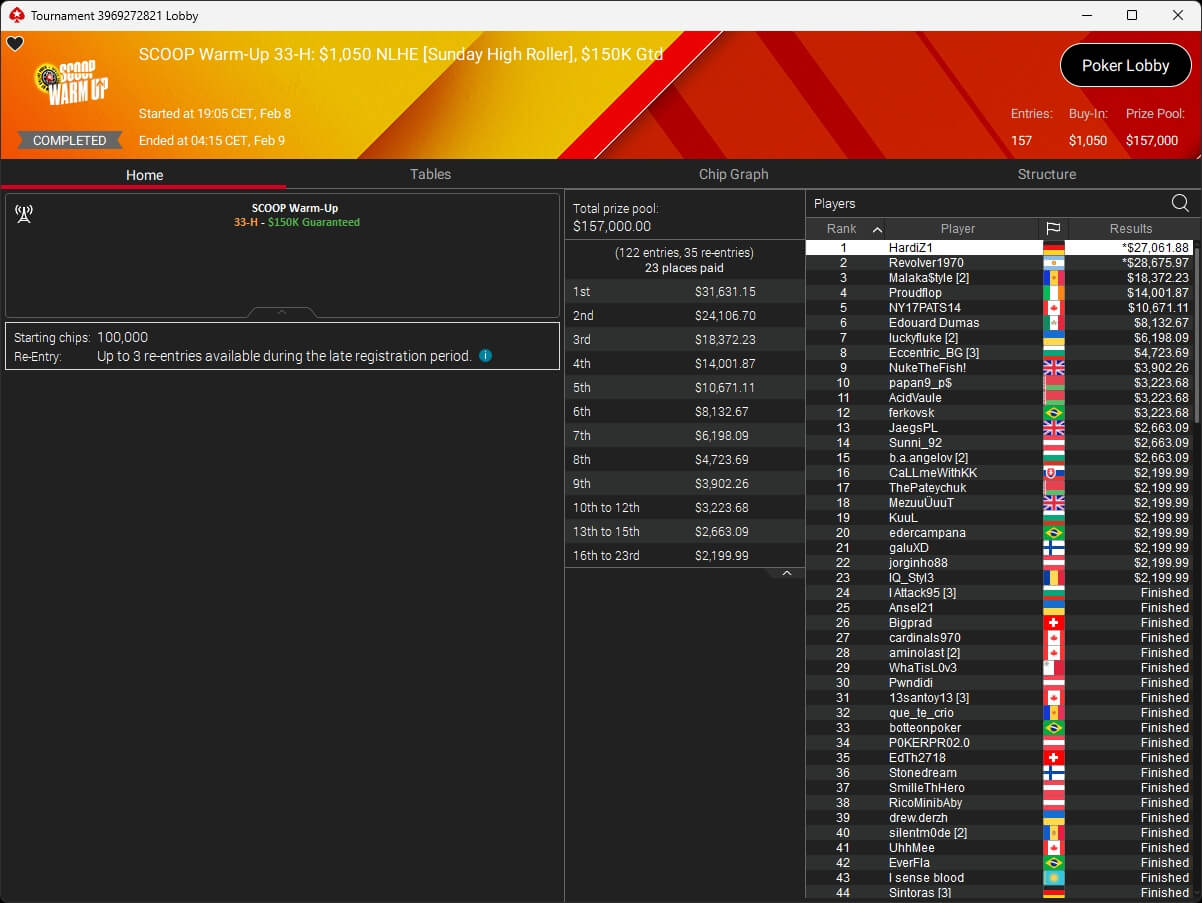Collapse the prize payout list chevron
Viewport: 1202px width, 903px height.
pos(786,573)
